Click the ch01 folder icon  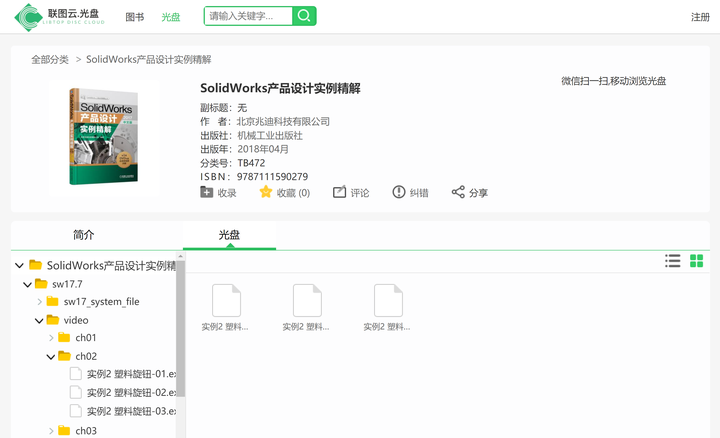point(64,337)
